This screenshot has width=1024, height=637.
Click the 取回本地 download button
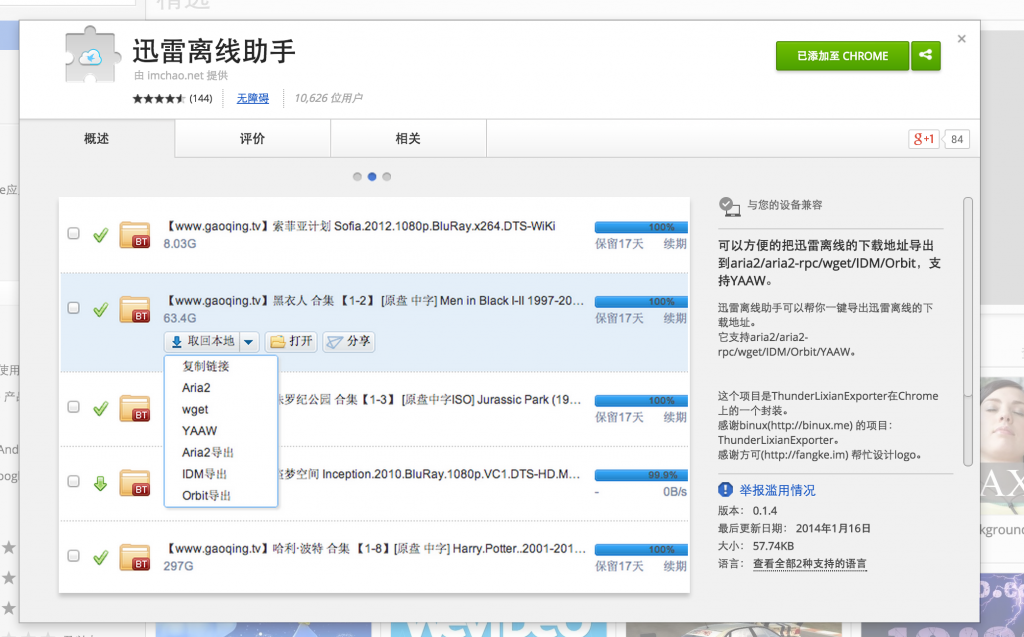202,341
